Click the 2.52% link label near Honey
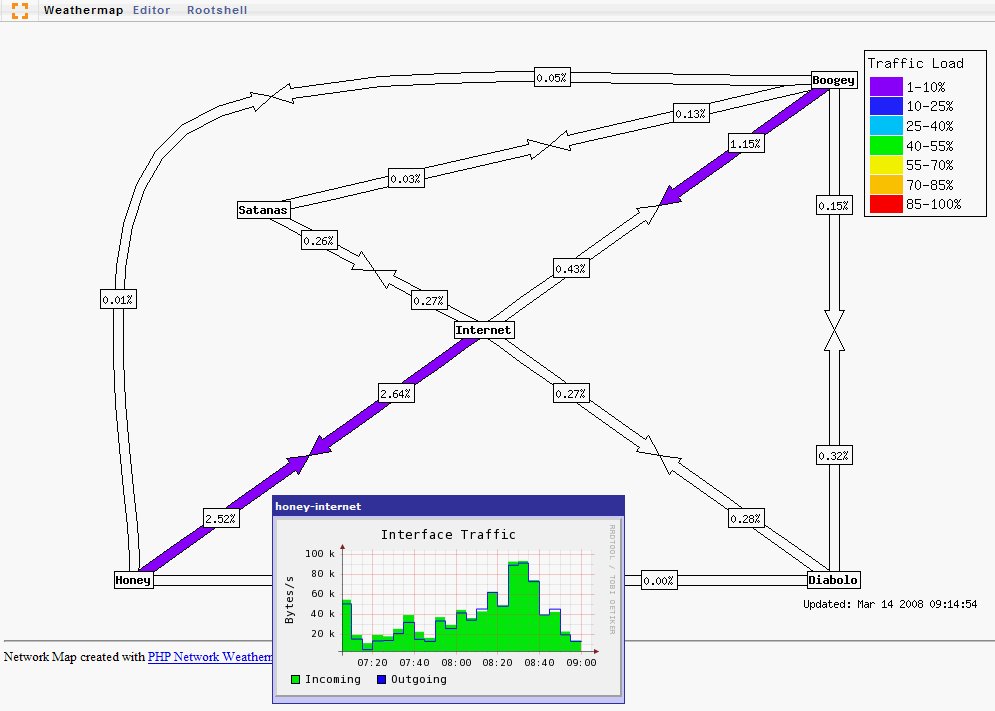Screen dimensions: 995x711 click(x=221, y=518)
